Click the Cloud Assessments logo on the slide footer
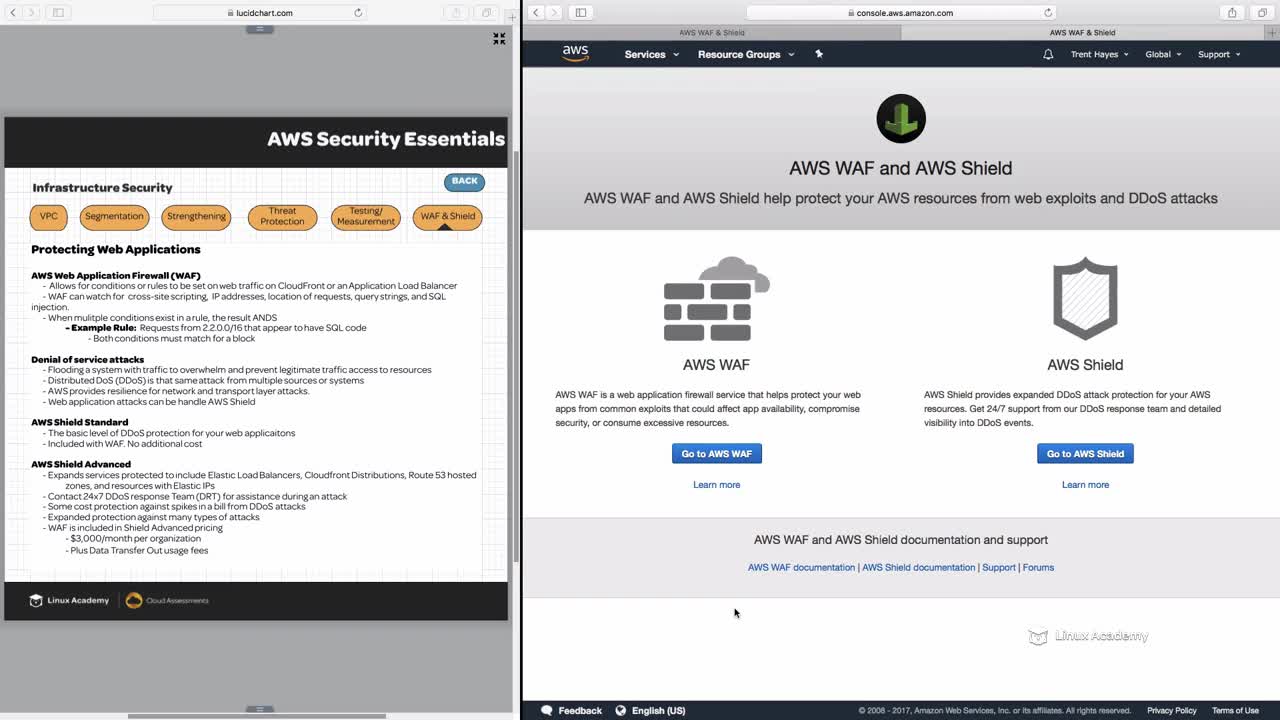This screenshot has width=1280, height=720. tap(167, 600)
